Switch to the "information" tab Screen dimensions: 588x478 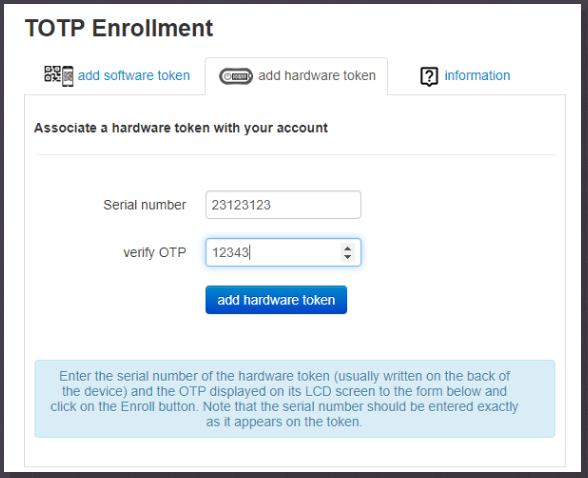(x=477, y=75)
